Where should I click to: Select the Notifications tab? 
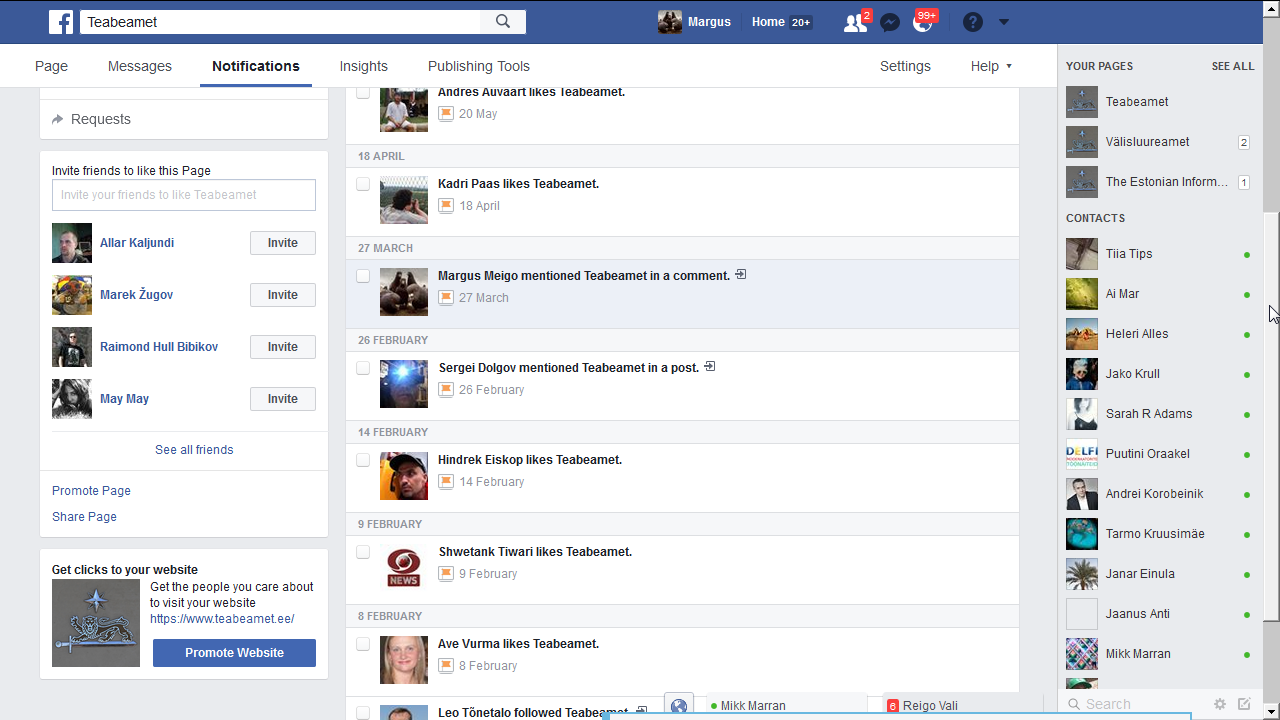pos(256,66)
